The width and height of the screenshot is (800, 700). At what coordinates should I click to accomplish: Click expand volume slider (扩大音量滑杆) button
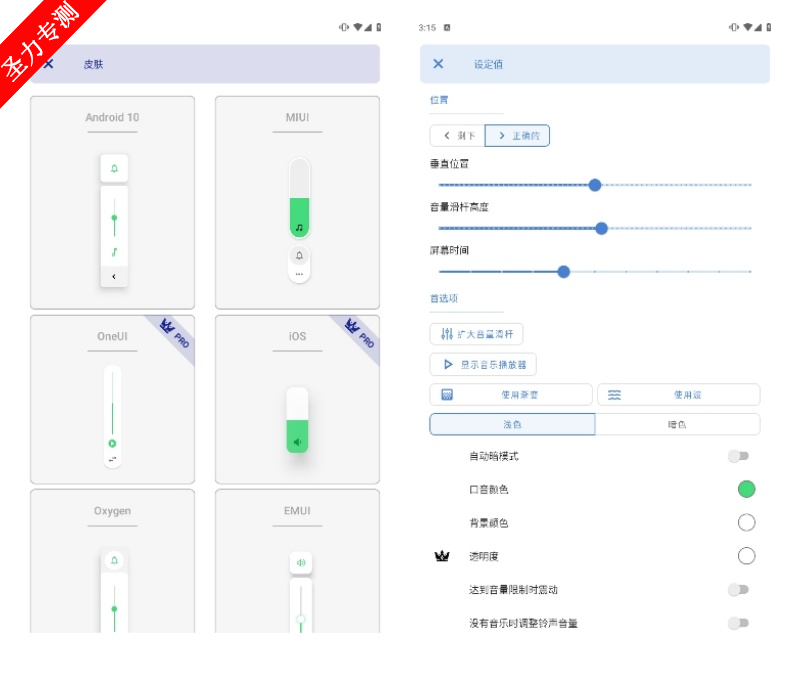(x=477, y=334)
